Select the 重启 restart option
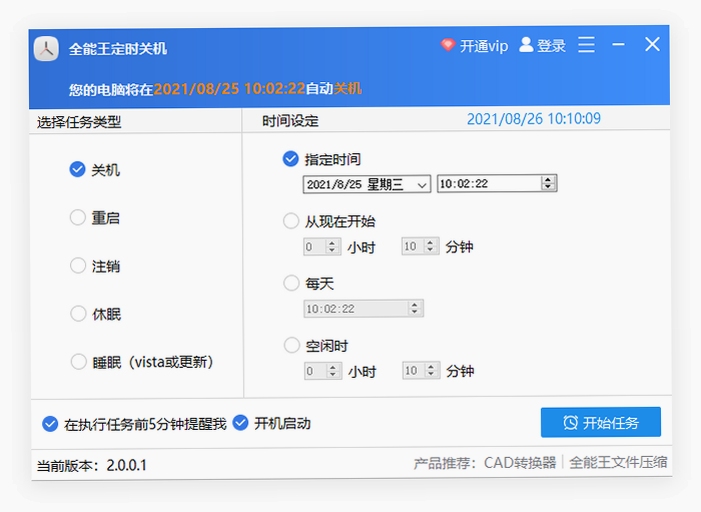 point(78,218)
